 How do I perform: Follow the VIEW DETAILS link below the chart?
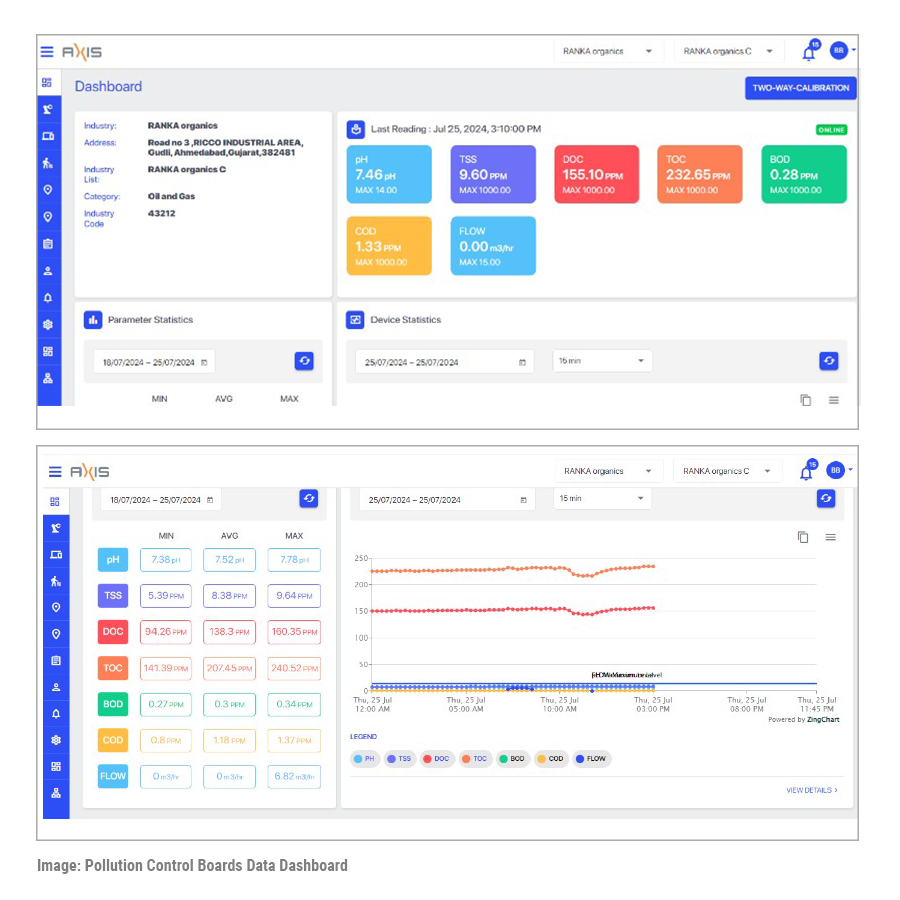pyautogui.click(x=811, y=790)
